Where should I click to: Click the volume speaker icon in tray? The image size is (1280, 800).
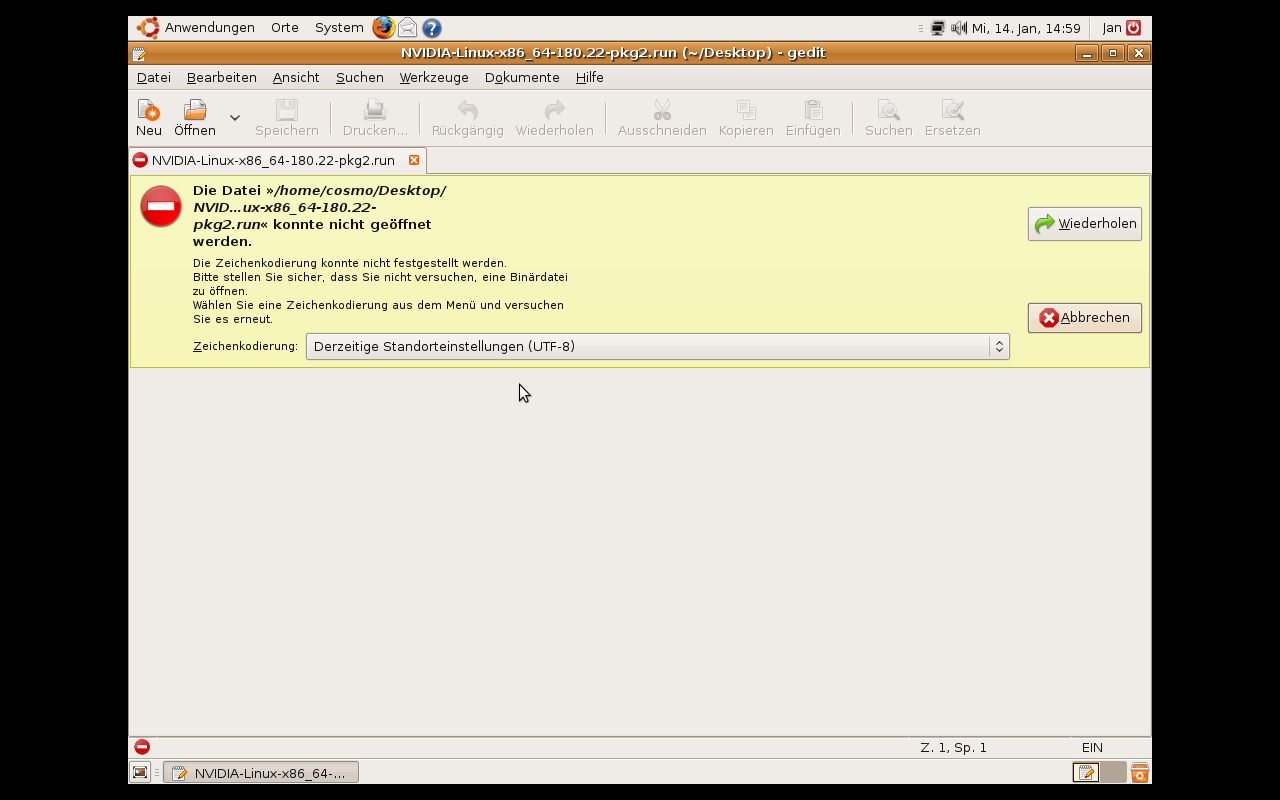click(x=958, y=28)
